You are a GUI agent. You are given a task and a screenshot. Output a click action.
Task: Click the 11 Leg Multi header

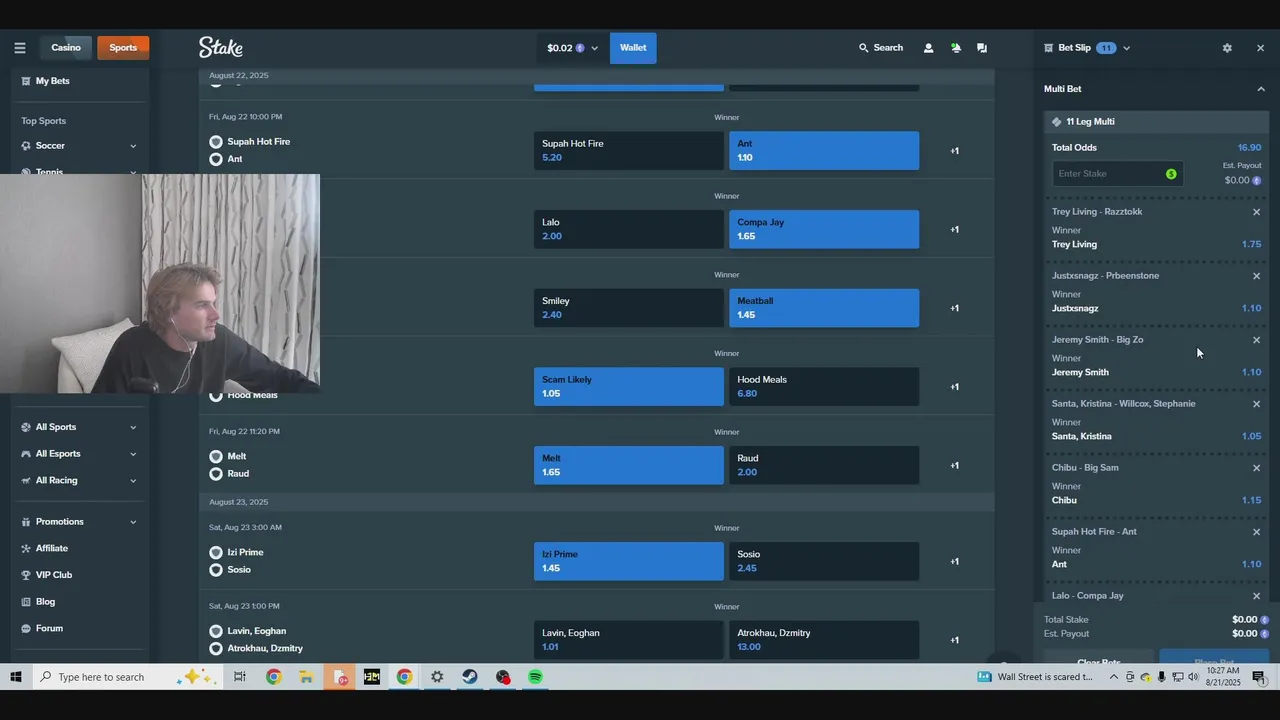[x=1156, y=122]
